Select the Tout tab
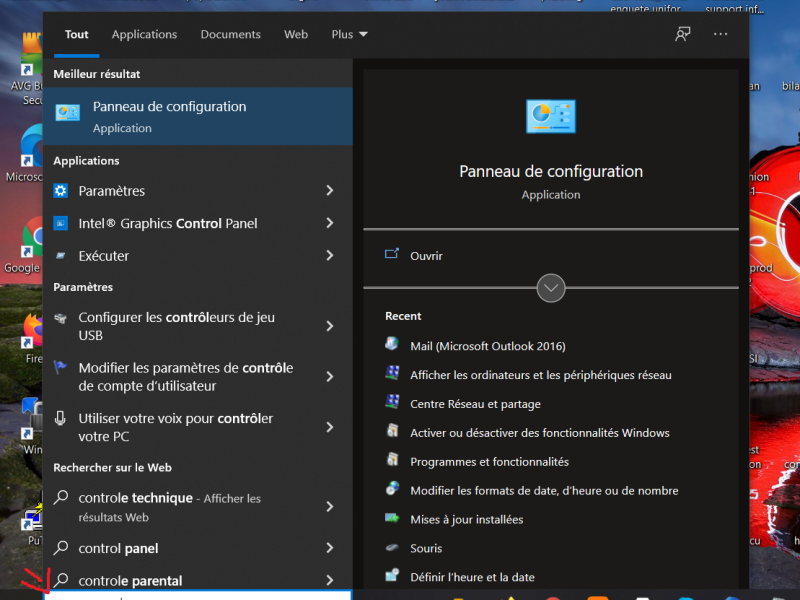 point(77,34)
